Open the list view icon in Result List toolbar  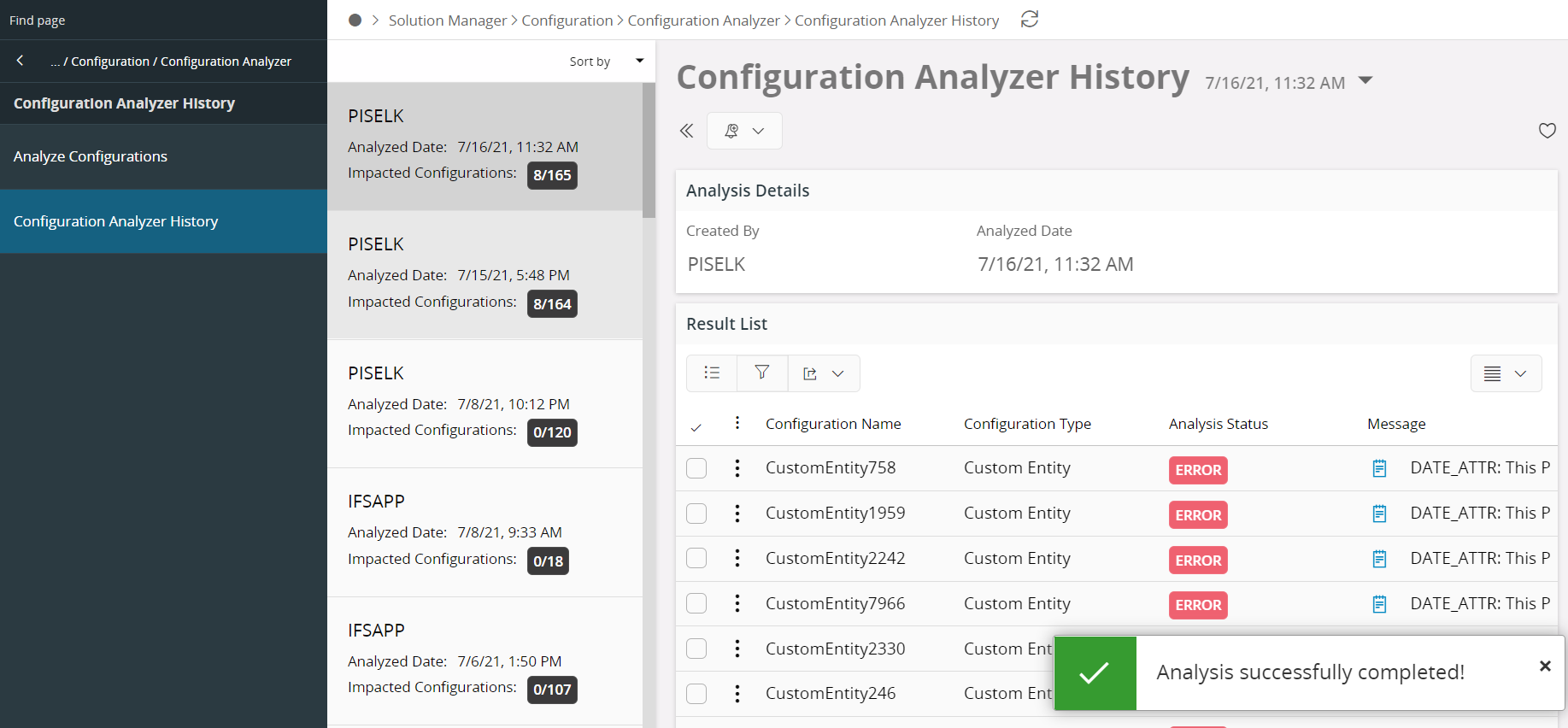(x=712, y=373)
